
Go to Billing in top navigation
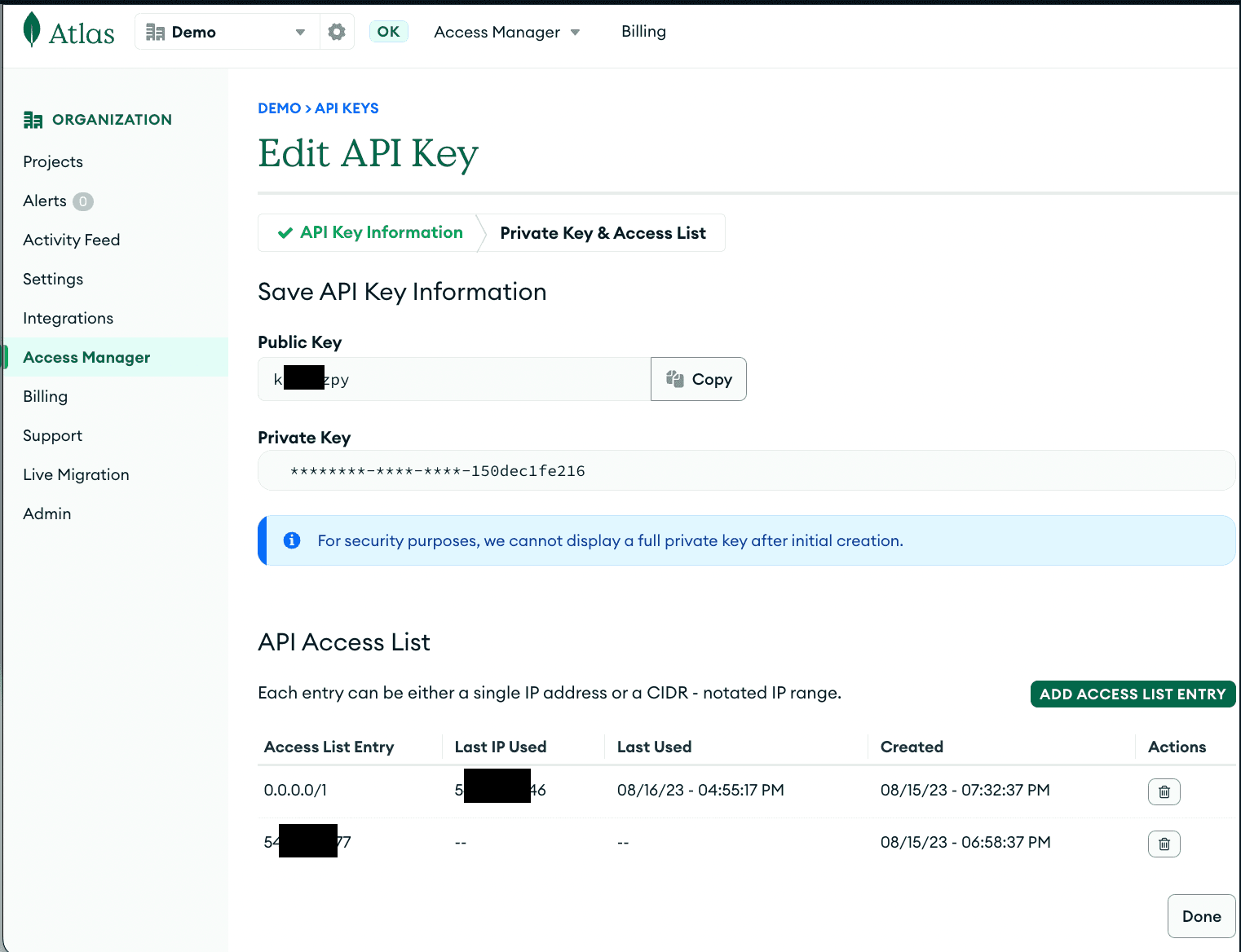pos(643,32)
